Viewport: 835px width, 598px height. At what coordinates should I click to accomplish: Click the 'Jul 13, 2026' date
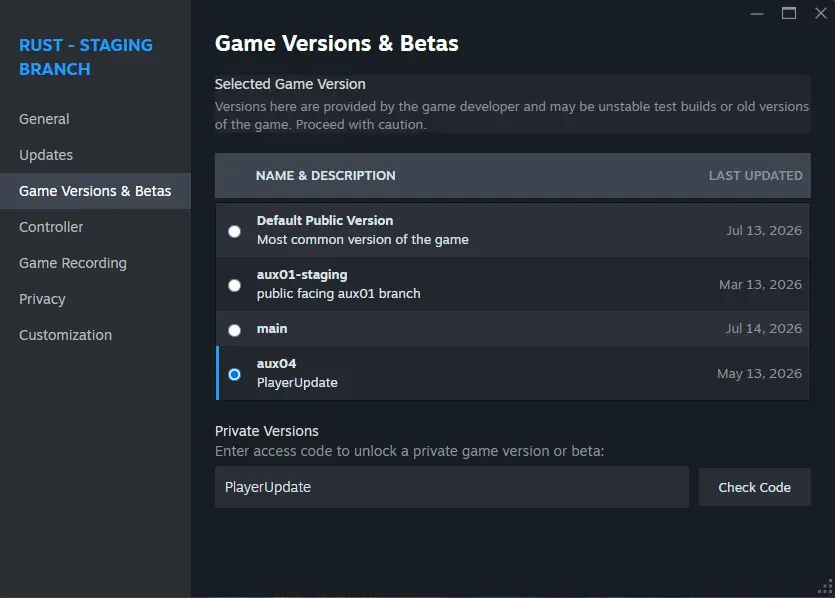click(x=764, y=231)
